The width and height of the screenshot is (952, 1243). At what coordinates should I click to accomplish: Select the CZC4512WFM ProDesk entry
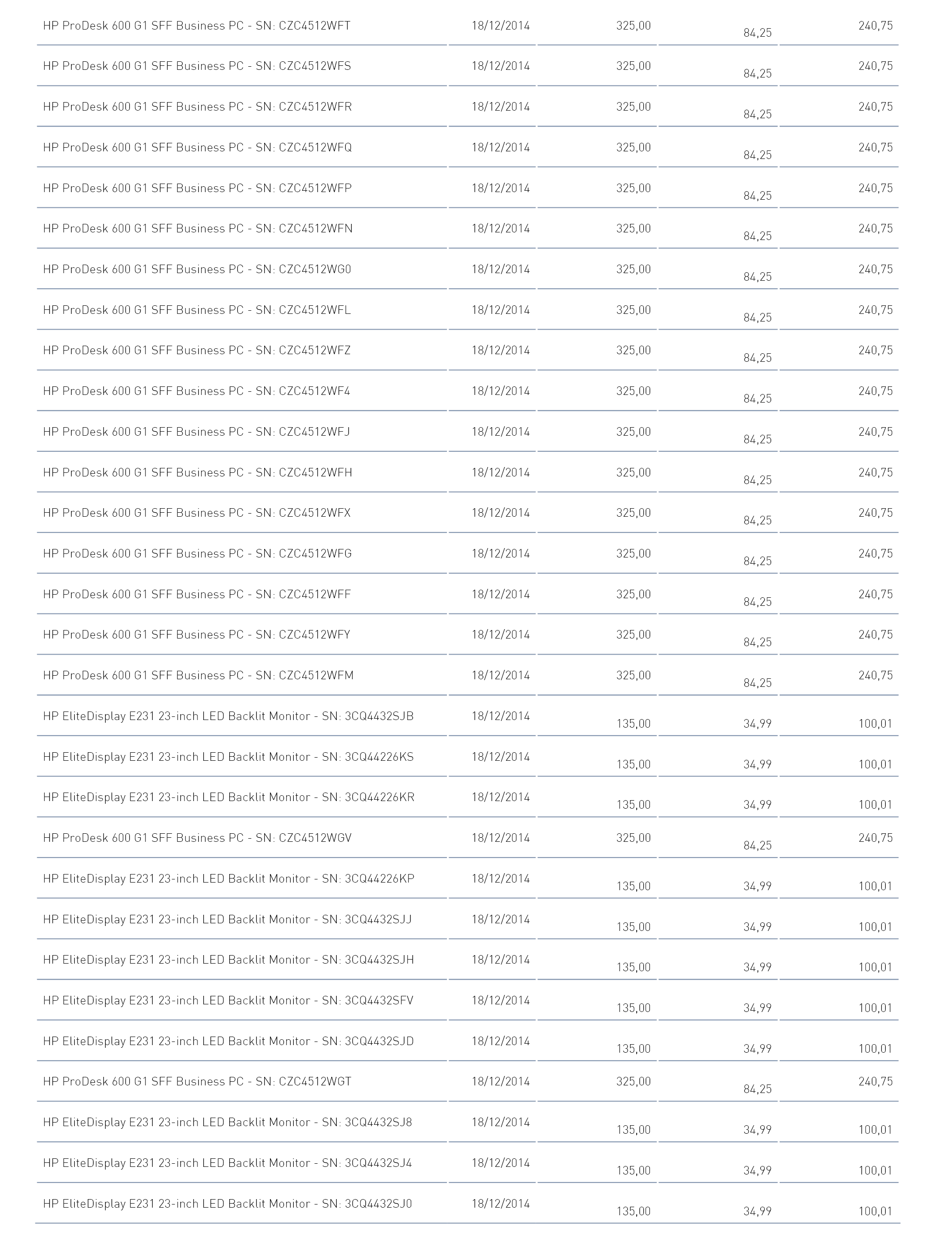(x=198, y=676)
